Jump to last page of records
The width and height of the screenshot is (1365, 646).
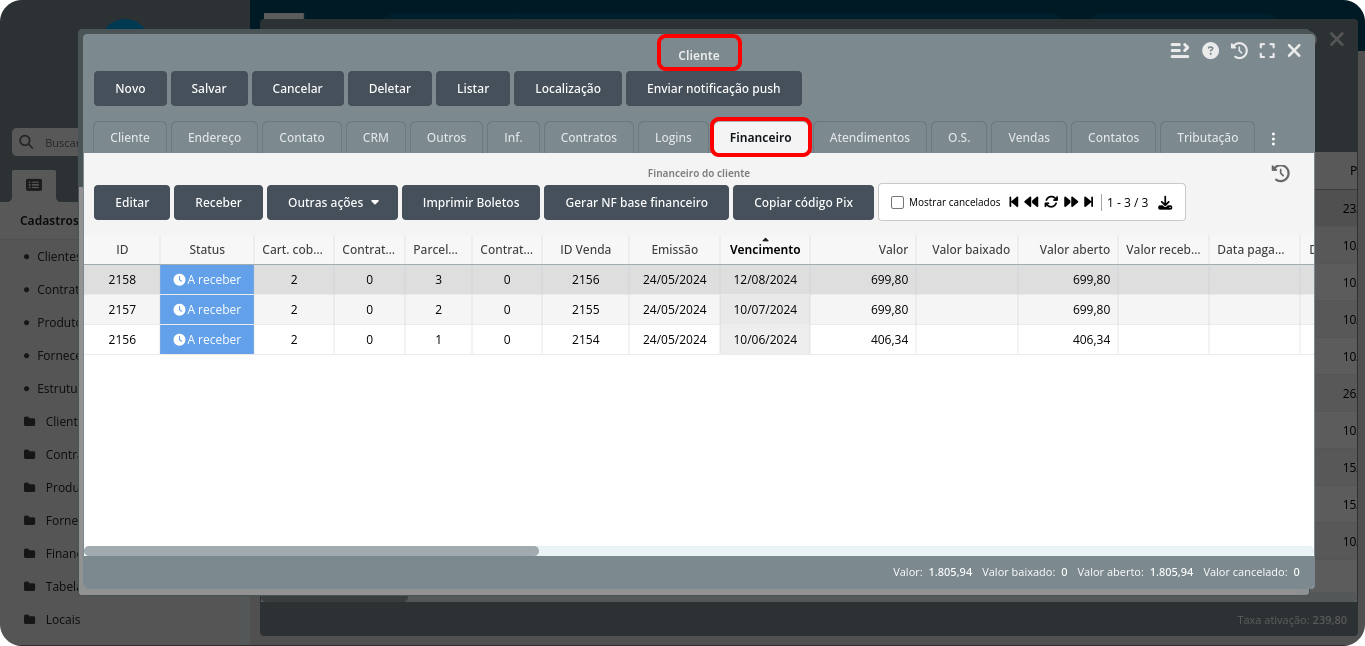1088,202
